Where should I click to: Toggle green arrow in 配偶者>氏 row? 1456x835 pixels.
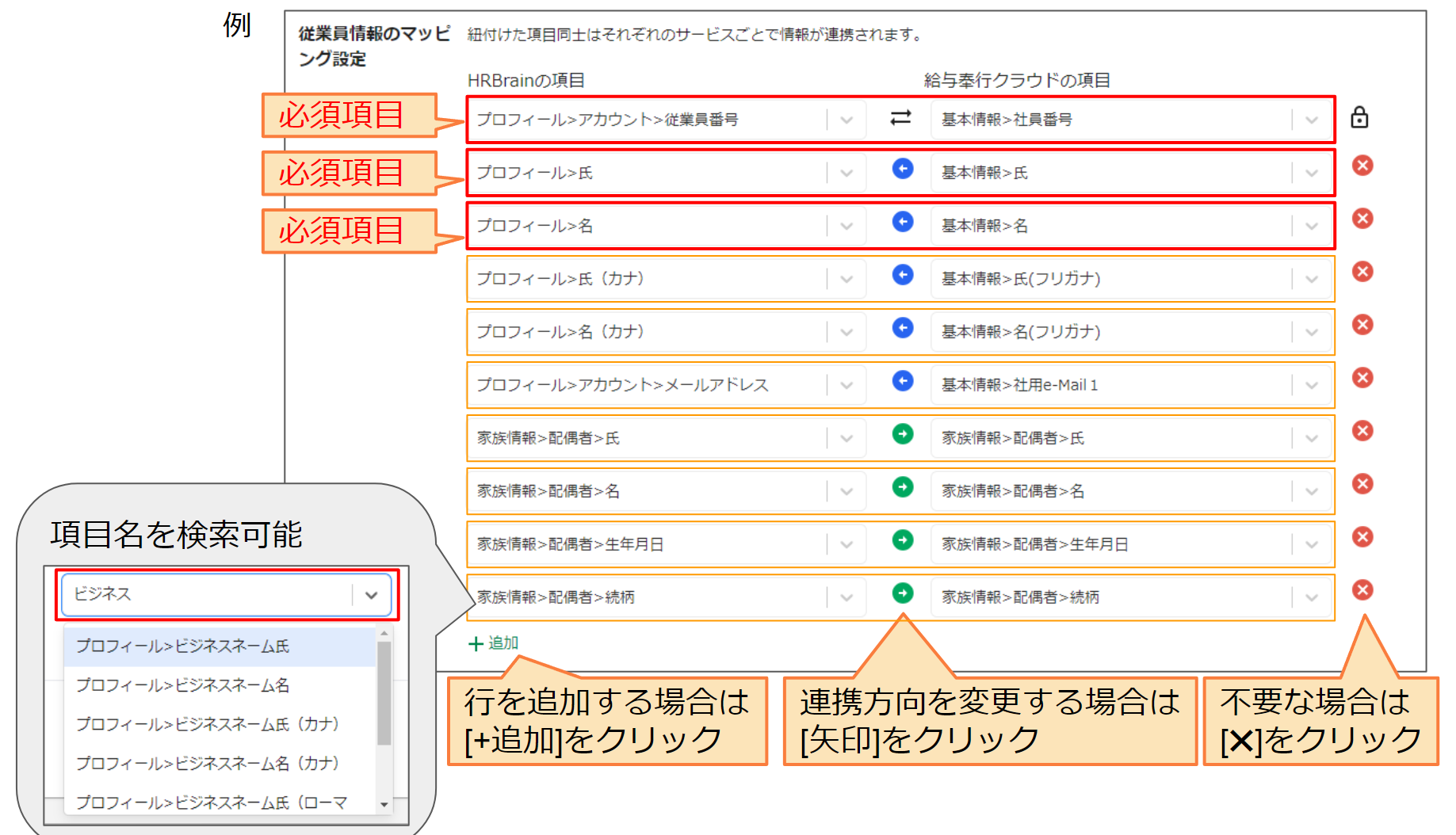pos(903,434)
